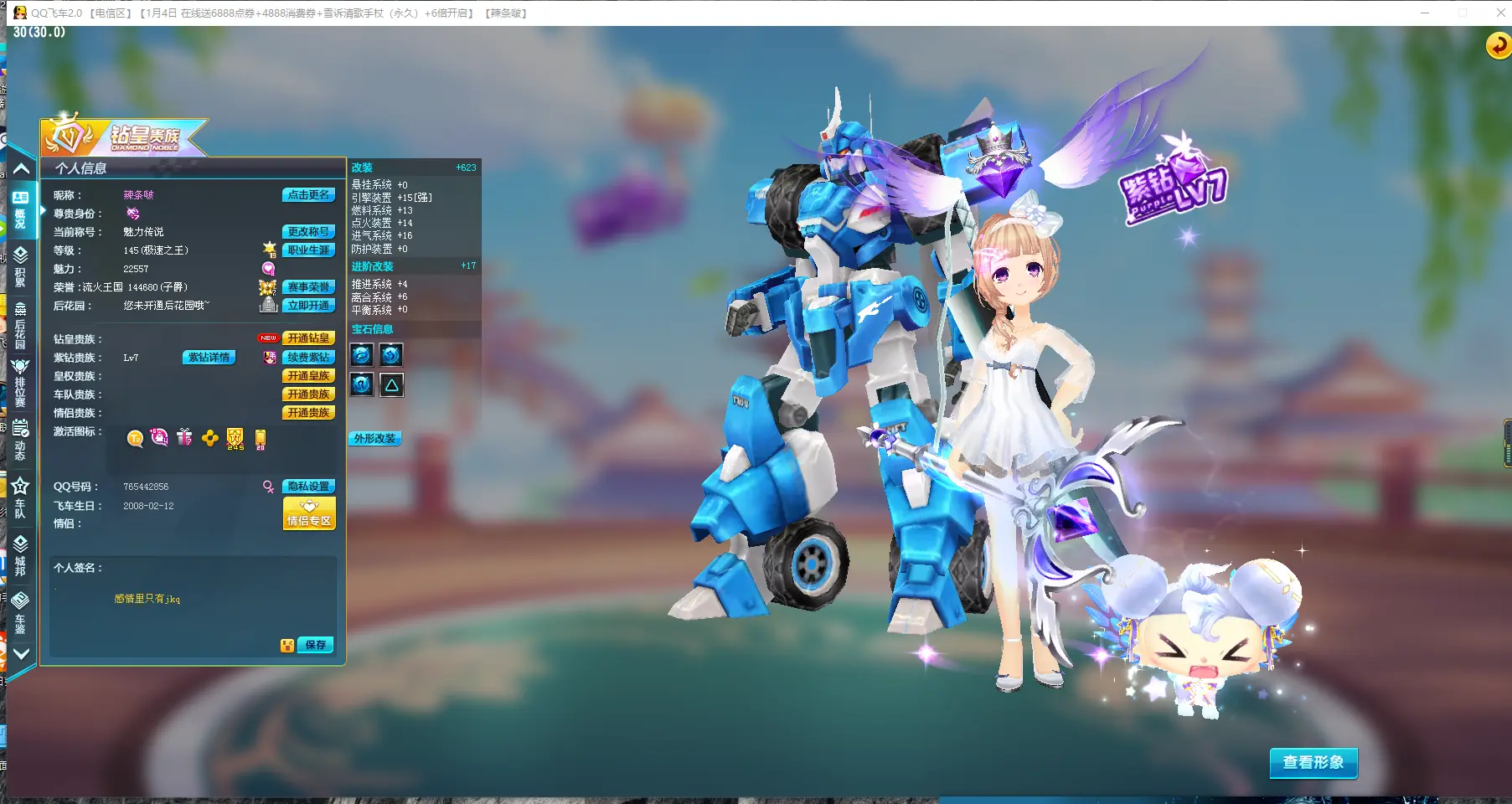1512x804 pixels.
Task: Click 开通贵族 in the 车队贵族 row
Action: click(x=308, y=394)
